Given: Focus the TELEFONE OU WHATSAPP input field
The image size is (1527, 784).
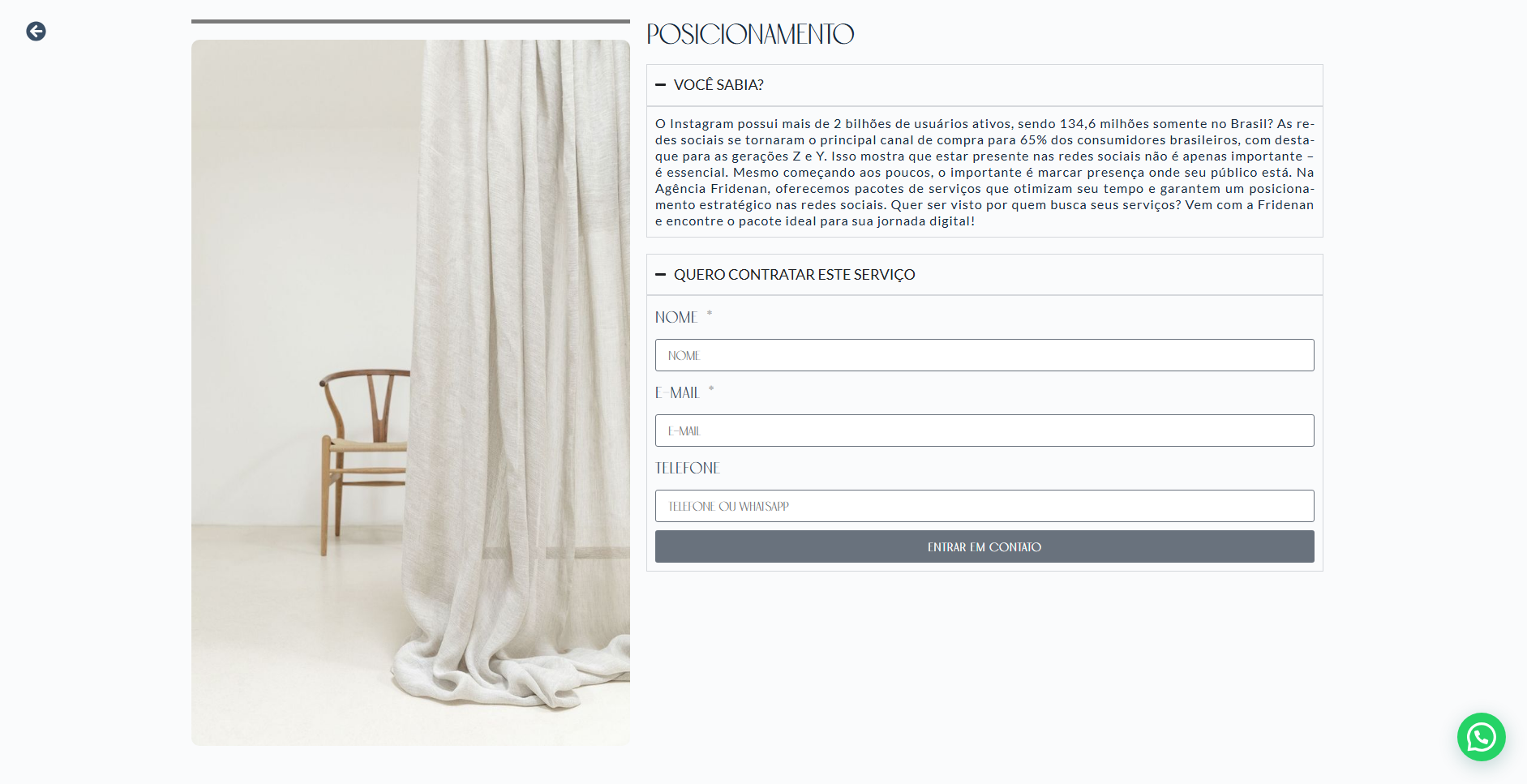Looking at the screenshot, I should point(984,506).
